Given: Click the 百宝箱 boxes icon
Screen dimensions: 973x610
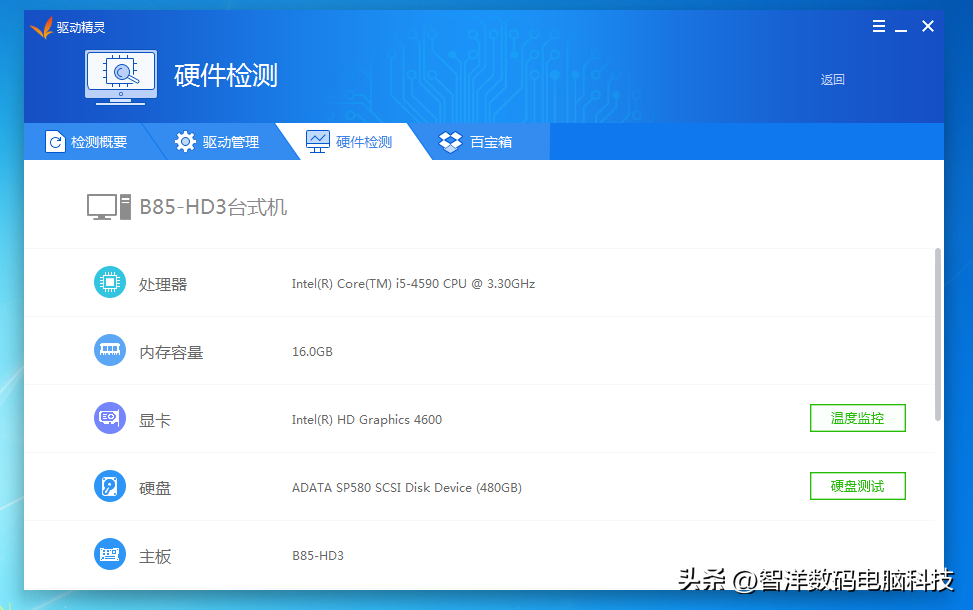Looking at the screenshot, I should point(451,142).
